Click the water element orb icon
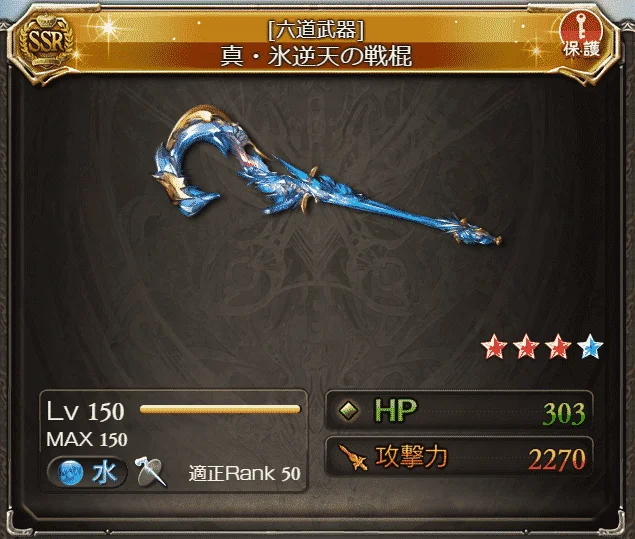This screenshot has height=539, width=635. [x=70, y=473]
